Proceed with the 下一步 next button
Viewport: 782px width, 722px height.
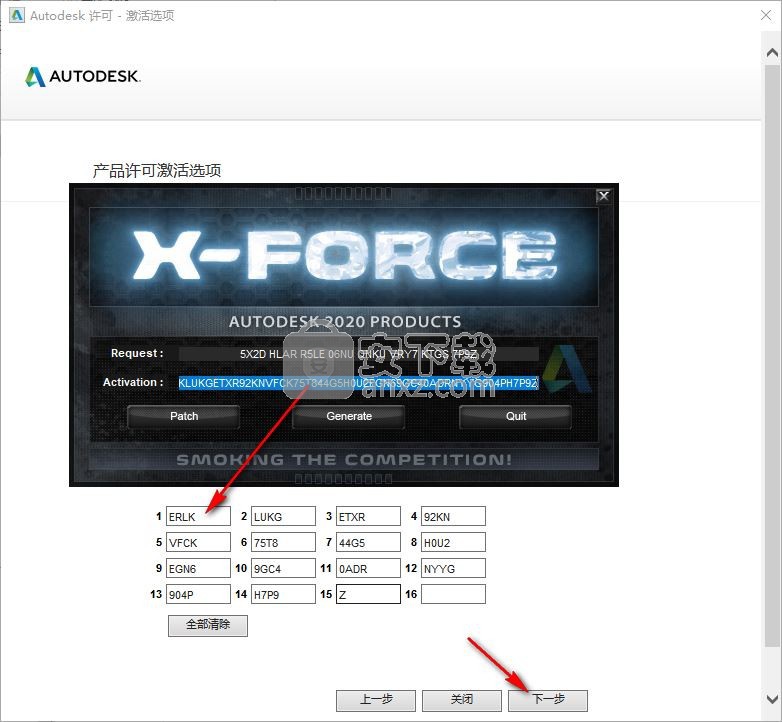click(x=548, y=700)
